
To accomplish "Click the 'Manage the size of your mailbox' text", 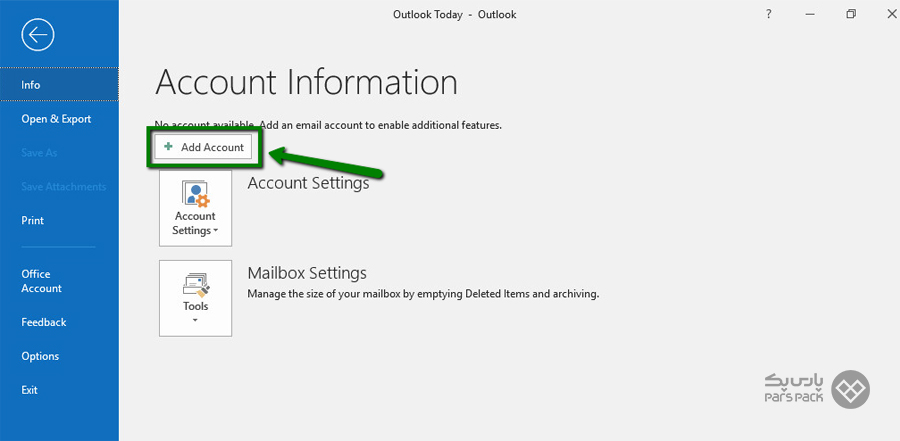I will point(423,294).
